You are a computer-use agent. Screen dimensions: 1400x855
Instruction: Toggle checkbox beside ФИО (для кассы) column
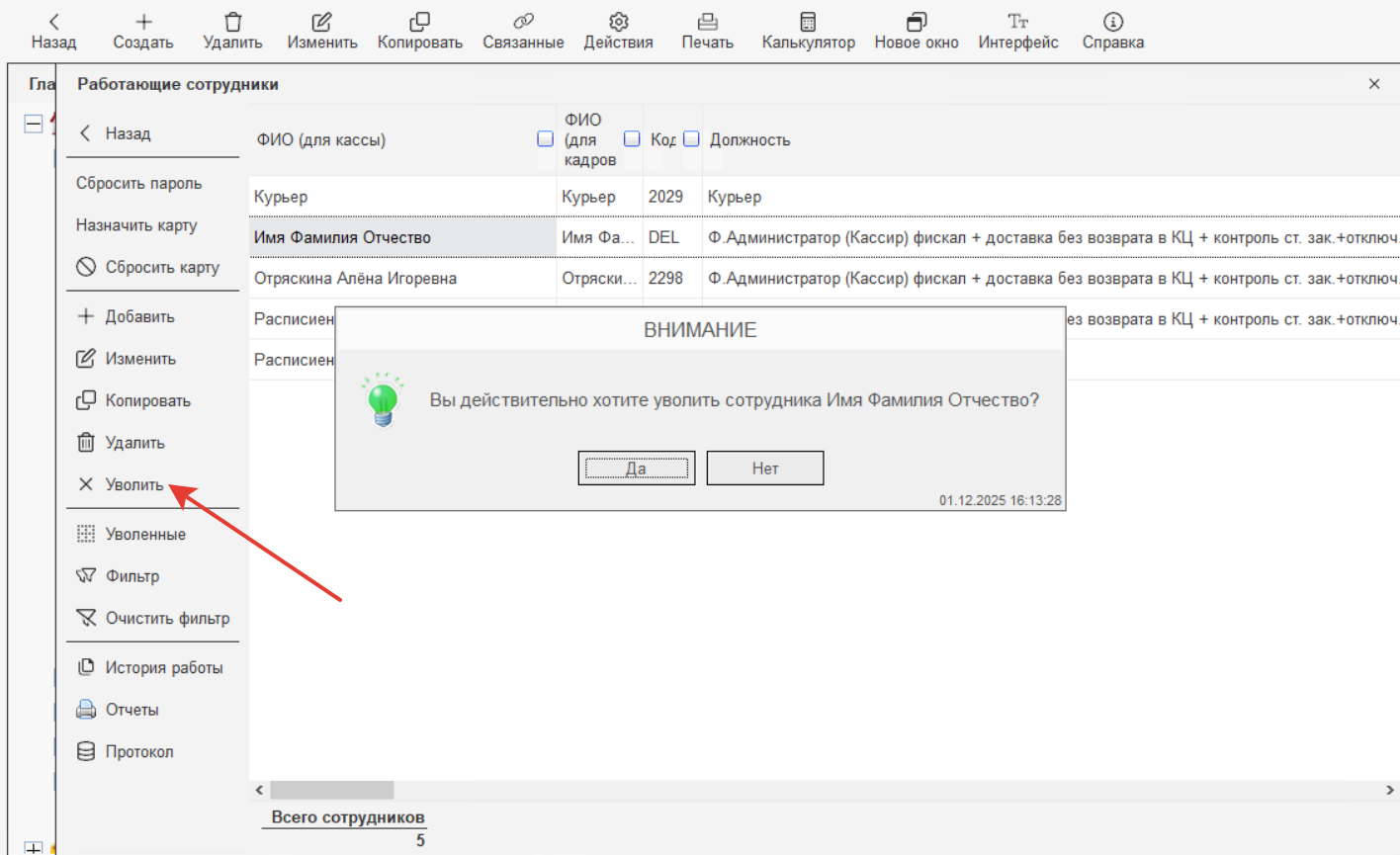(x=545, y=139)
